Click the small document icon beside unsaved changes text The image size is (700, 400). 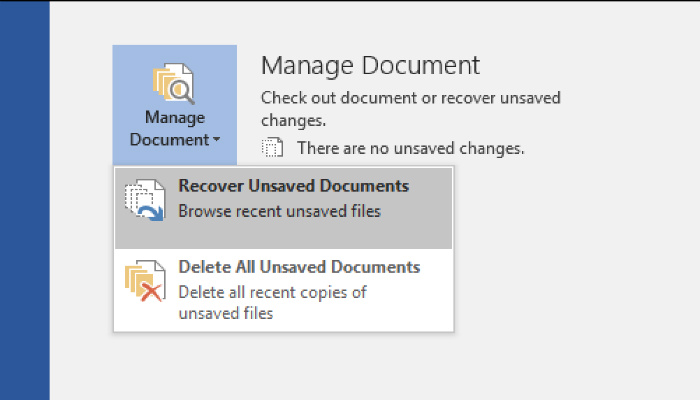pos(272,148)
